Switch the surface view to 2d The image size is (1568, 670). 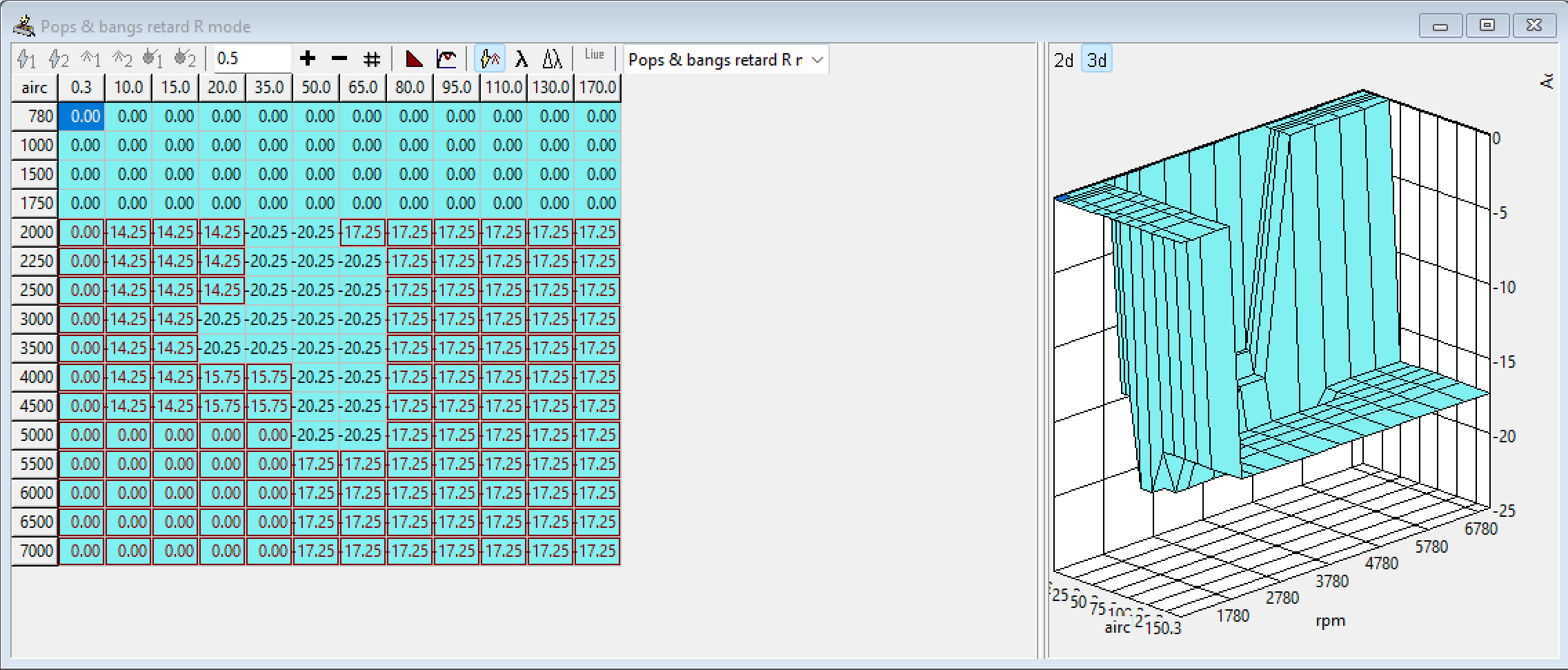1064,59
